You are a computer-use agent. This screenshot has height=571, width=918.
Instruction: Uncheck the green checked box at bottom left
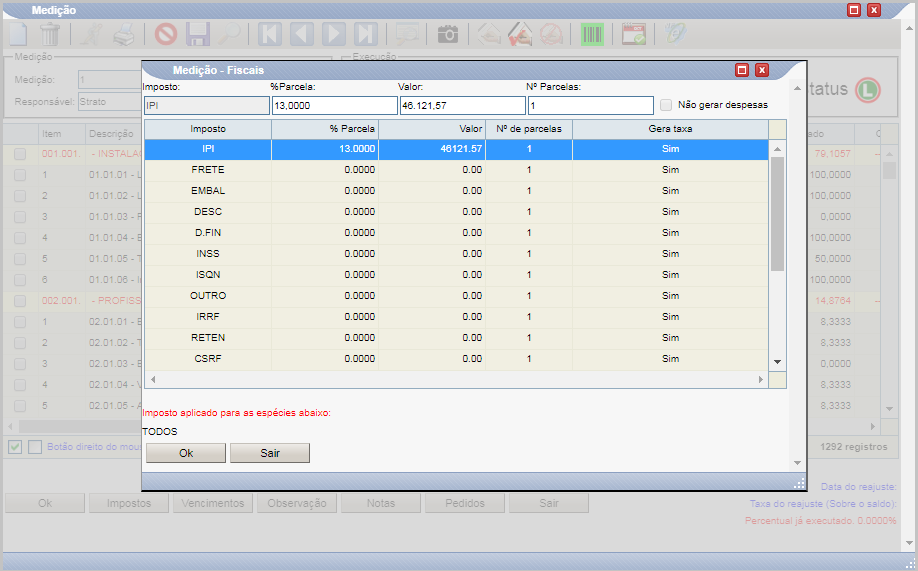click(x=15, y=447)
